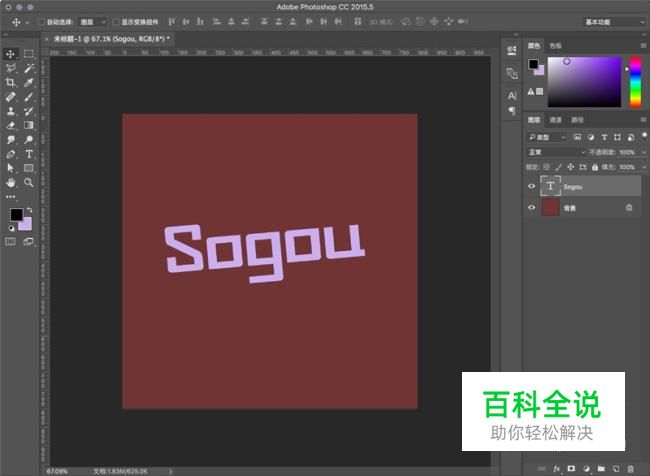This screenshot has width=650, height=476.
Task: Add a layer mask
Action: click(x=571, y=469)
